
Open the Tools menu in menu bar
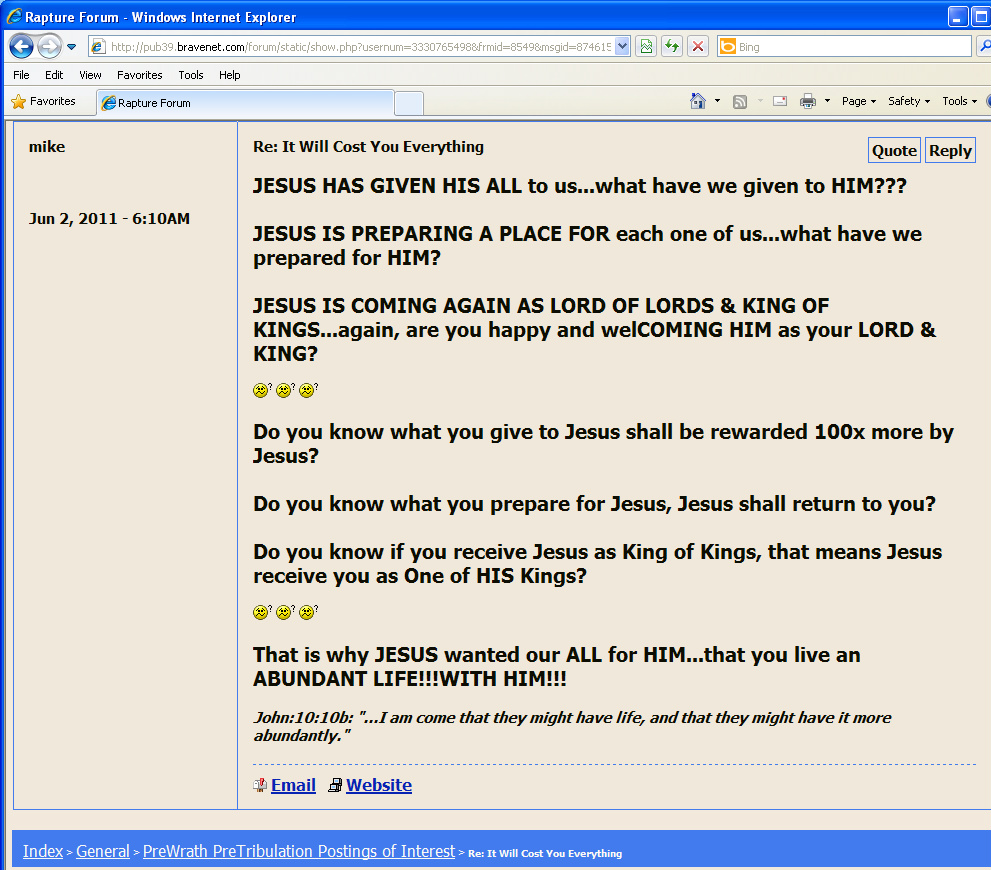[x=191, y=75]
